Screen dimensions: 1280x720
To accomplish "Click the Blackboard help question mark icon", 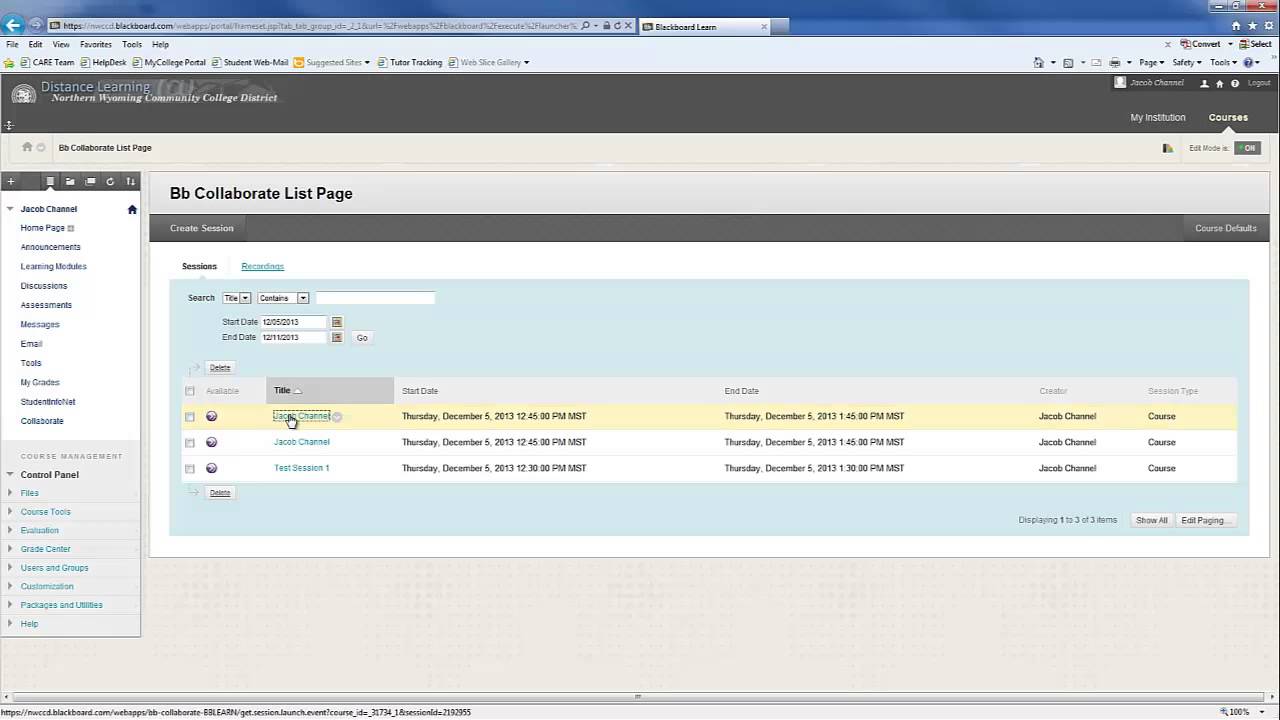I will point(1235,84).
